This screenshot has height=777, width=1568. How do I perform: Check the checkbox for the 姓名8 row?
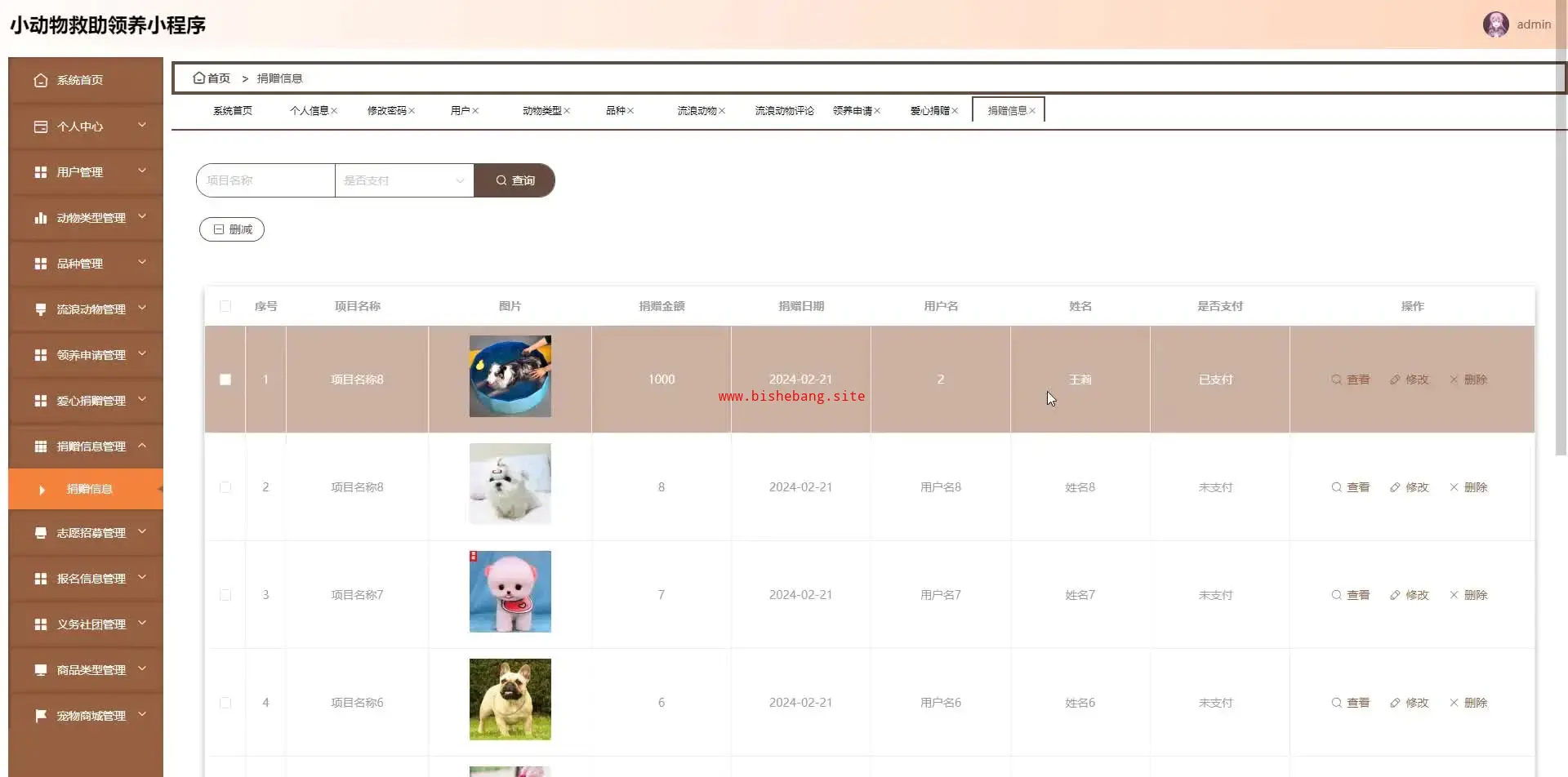tap(225, 487)
